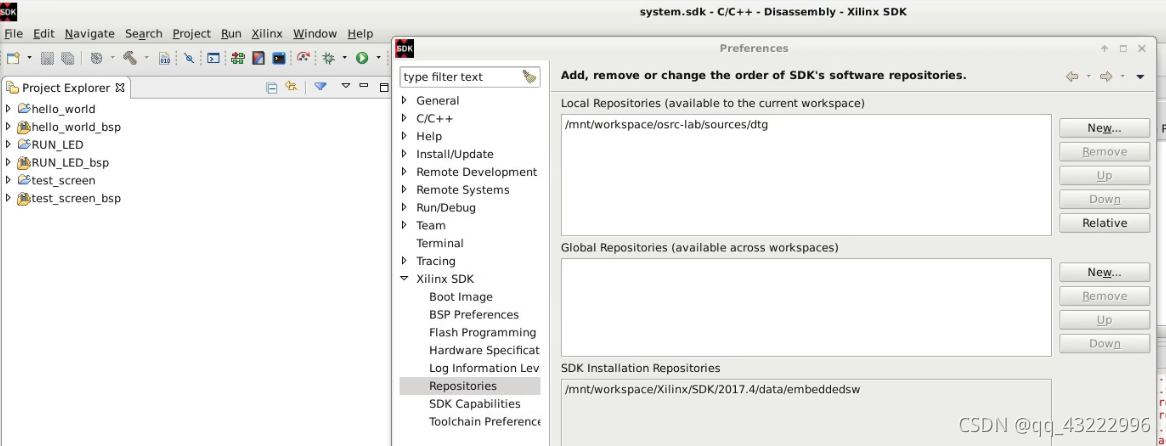Screen dimensions: 1166x446
Task: Toggle Link with Editor in Project Explorer
Action: (292, 87)
